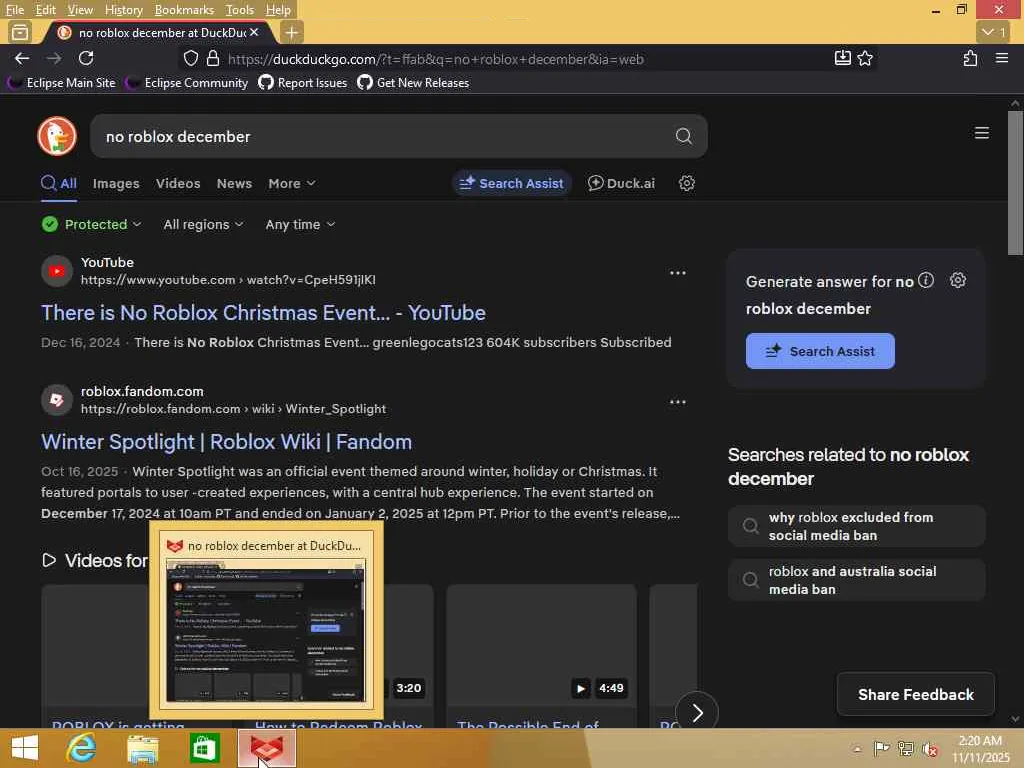Viewport: 1024px width, 768px height.
Task: Open the Windows Start button
Action: pyautogui.click(x=25, y=748)
